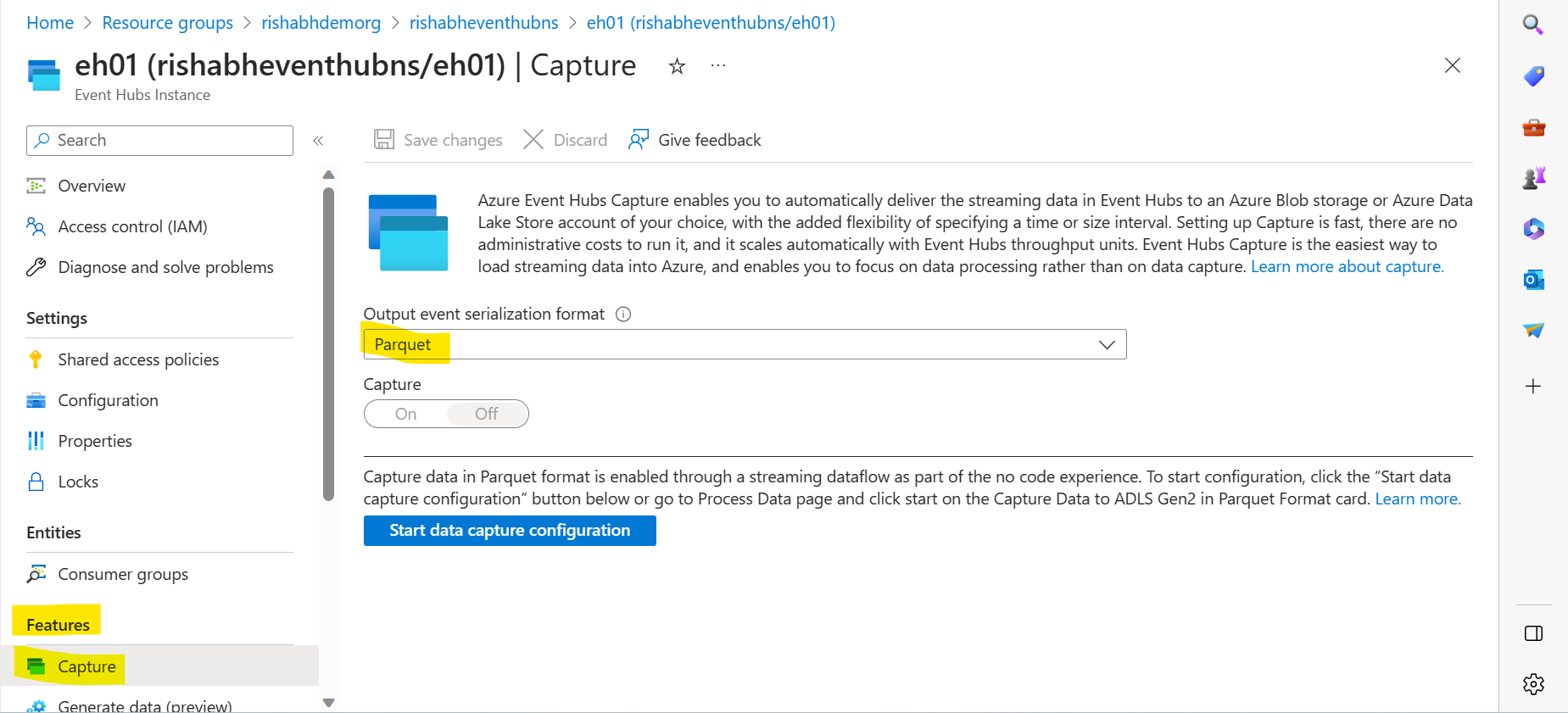Screen dimensions: 1568x713
Task: Open the Output event serialization format dropdown
Action: pos(745,344)
